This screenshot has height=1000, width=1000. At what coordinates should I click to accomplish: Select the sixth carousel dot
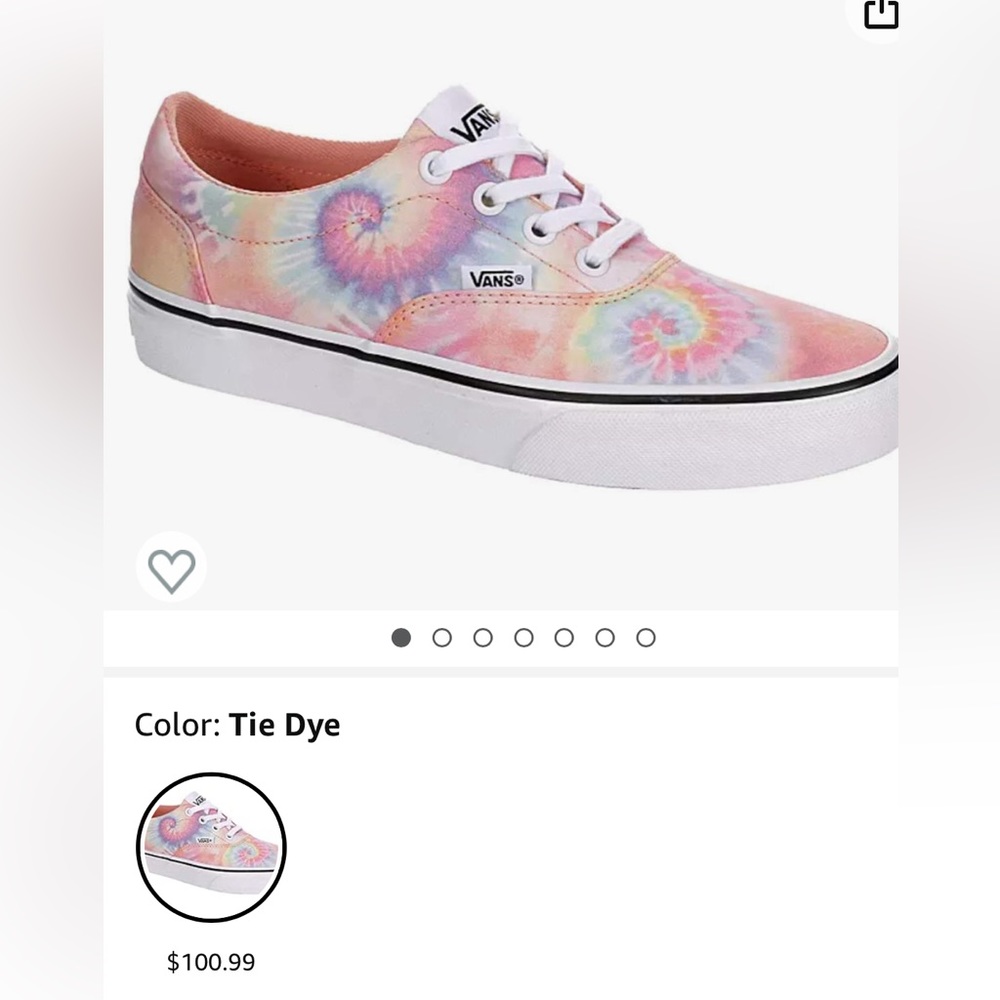(x=606, y=637)
